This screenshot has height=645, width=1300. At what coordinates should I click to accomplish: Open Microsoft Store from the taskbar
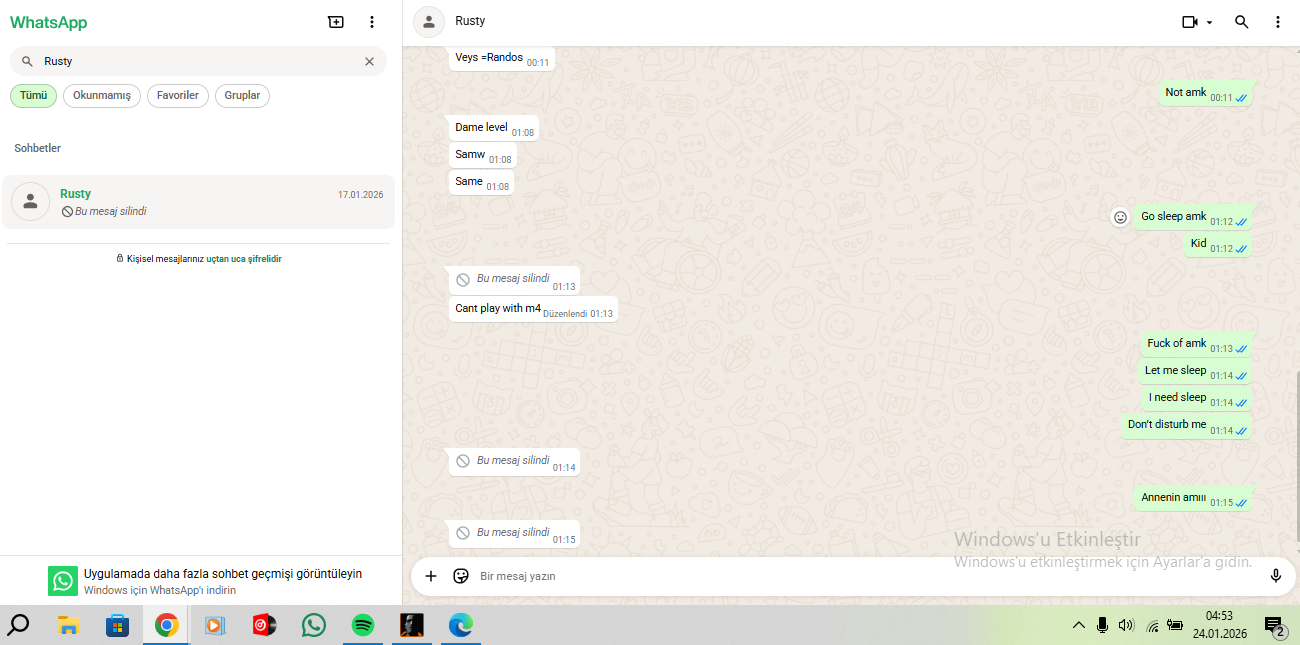[x=117, y=626]
